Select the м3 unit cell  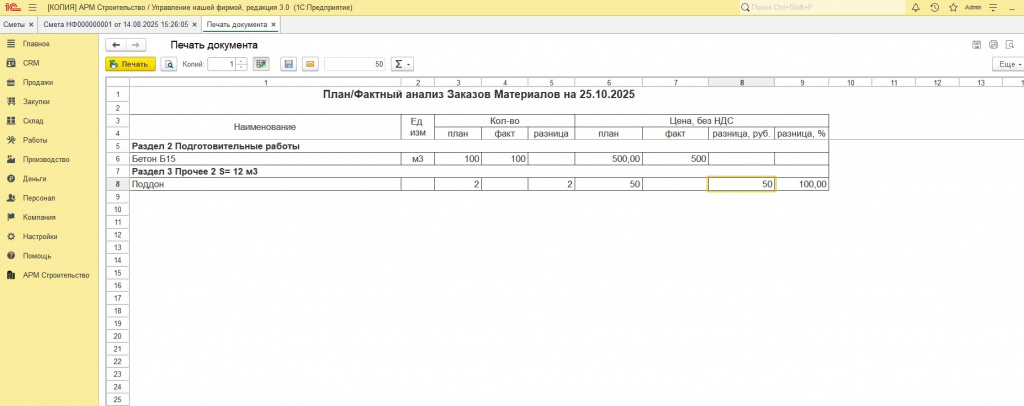point(418,159)
